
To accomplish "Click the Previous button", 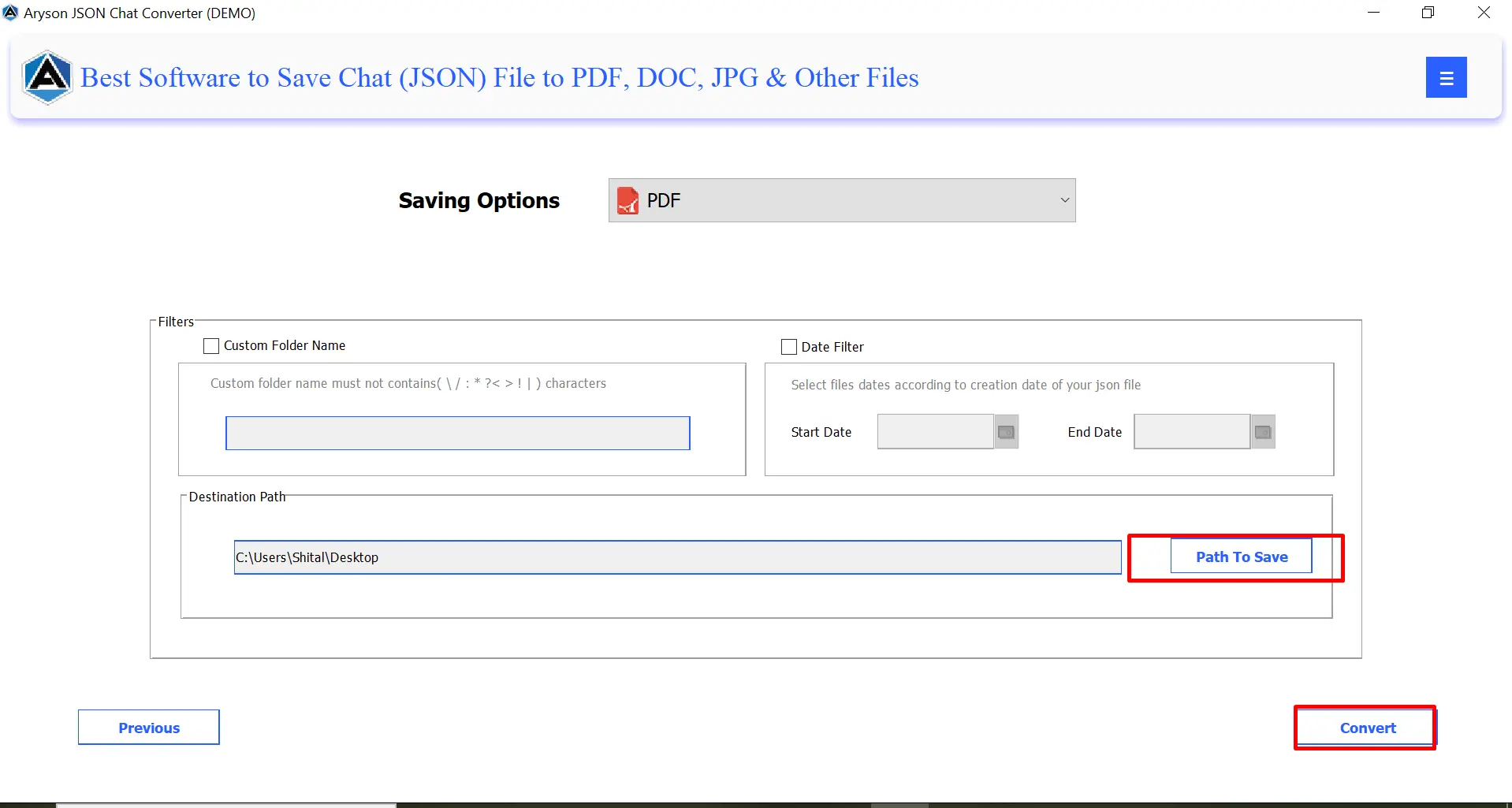I will [148, 727].
